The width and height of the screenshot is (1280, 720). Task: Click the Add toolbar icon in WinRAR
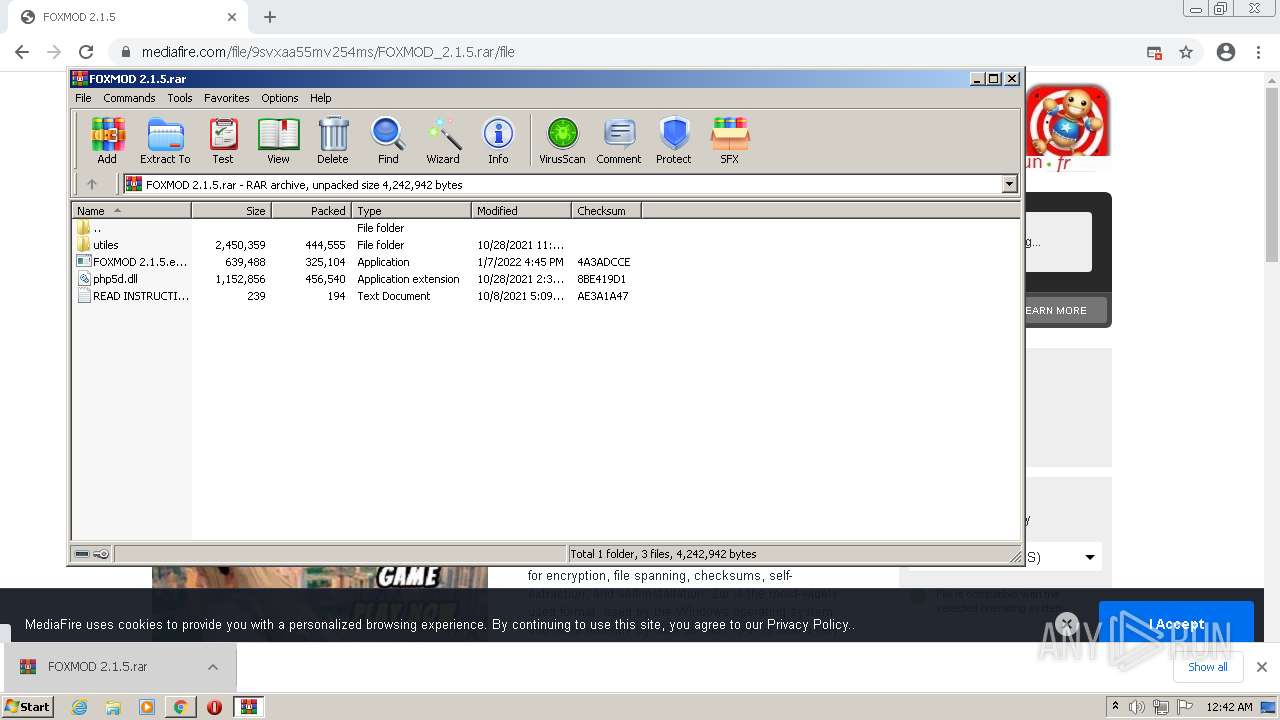pos(107,140)
